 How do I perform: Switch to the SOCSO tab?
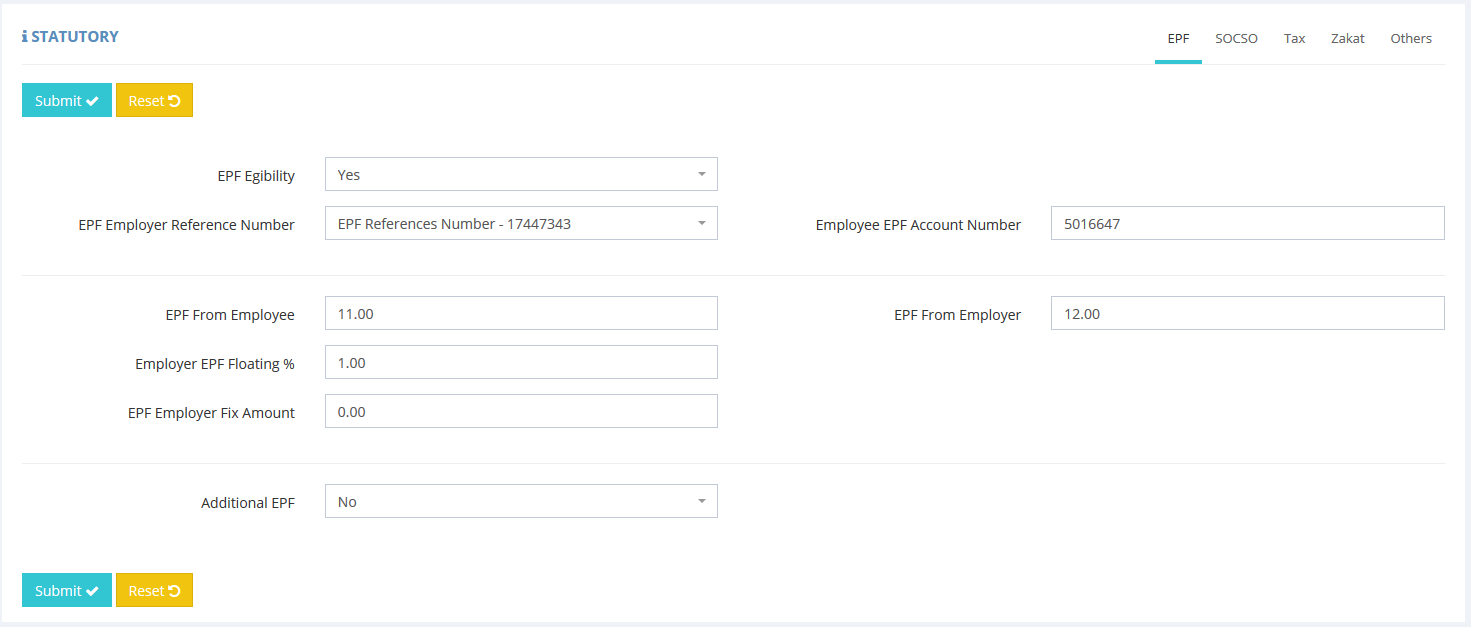click(x=1236, y=39)
